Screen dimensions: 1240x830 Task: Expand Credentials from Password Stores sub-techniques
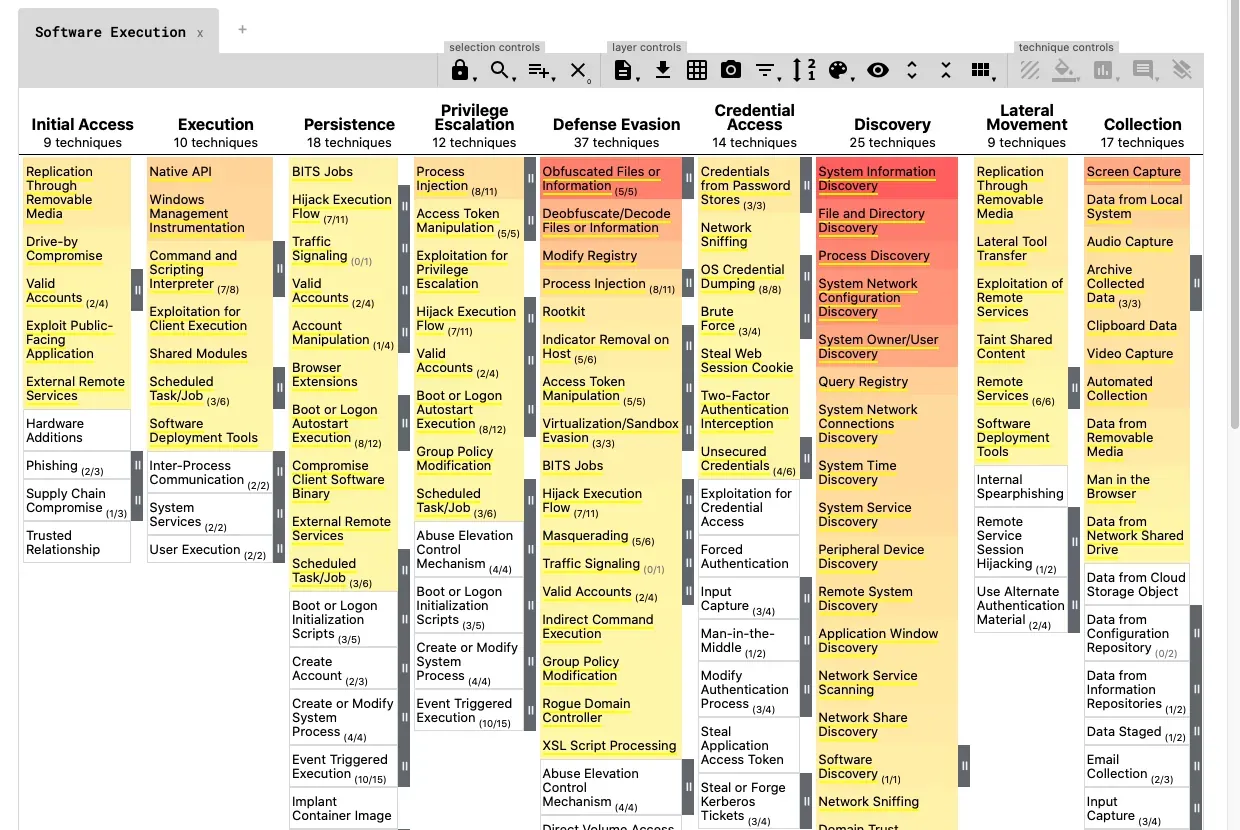point(806,185)
